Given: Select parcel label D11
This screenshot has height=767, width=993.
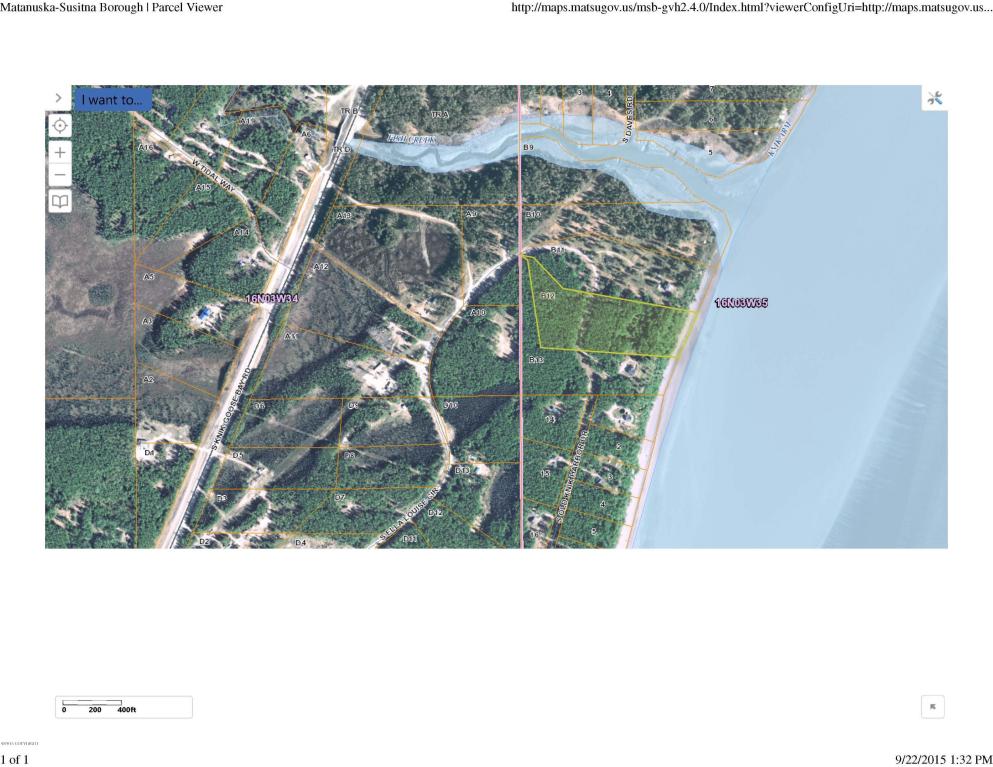Looking at the screenshot, I should (410, 538).
